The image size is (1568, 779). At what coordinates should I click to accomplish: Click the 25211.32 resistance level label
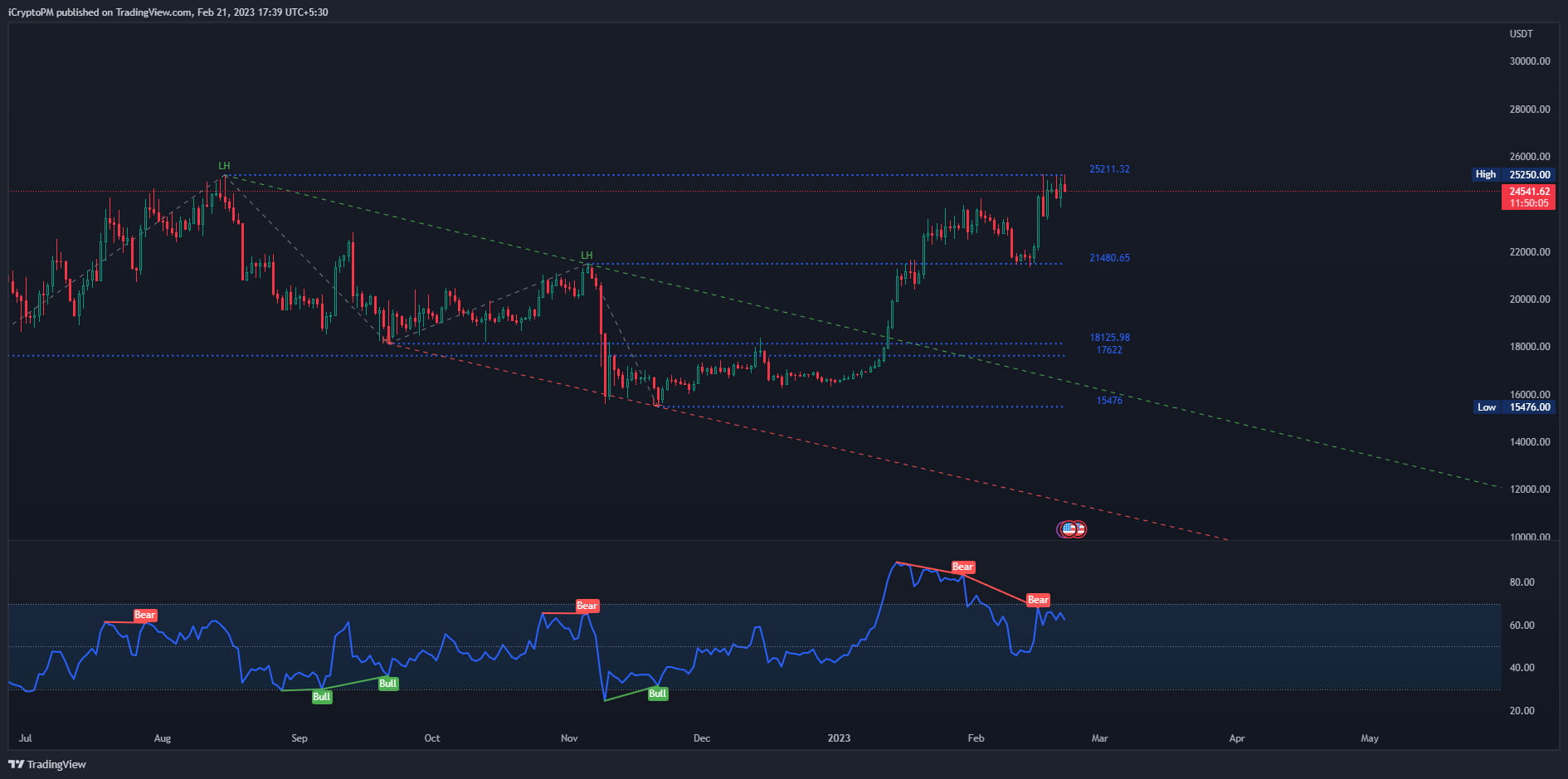1109,168
